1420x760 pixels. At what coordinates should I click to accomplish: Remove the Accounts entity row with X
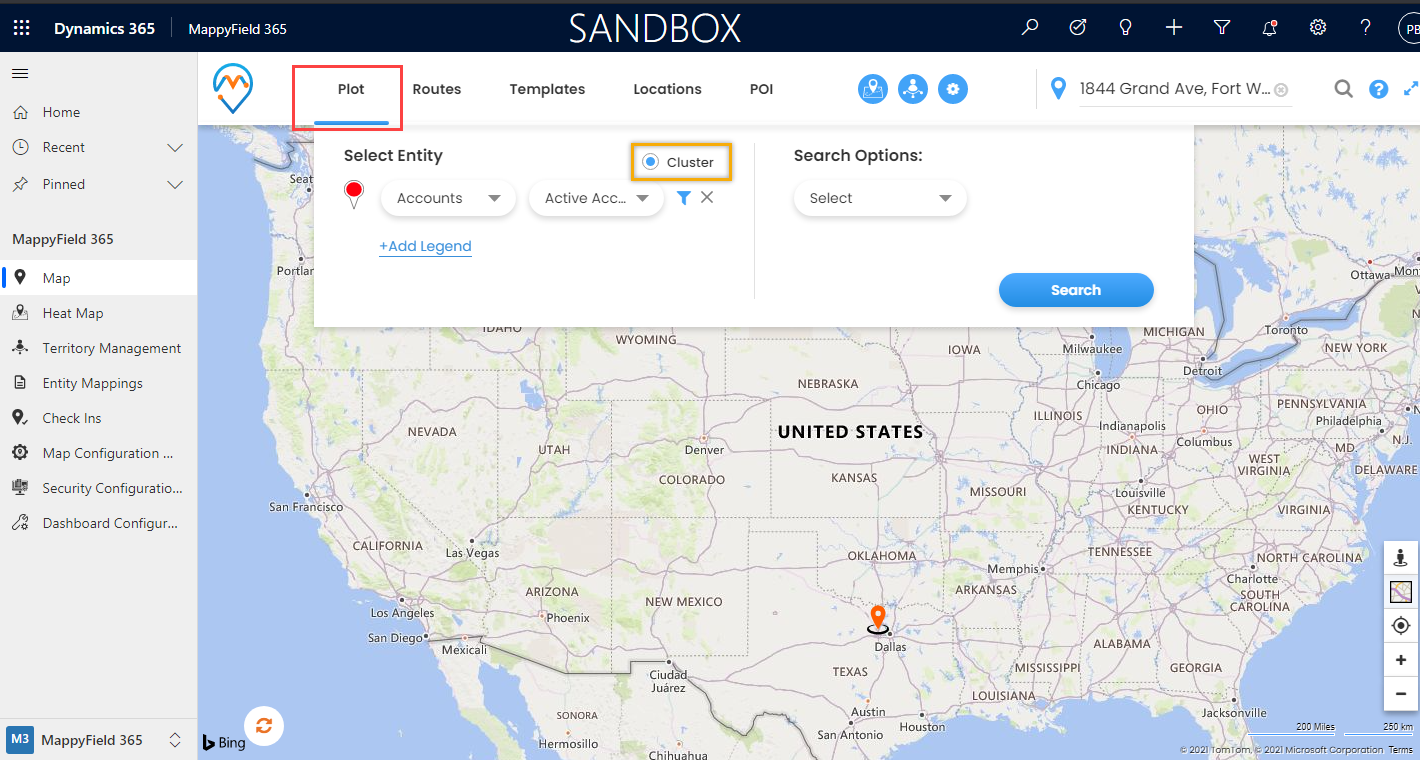[707, 197]
